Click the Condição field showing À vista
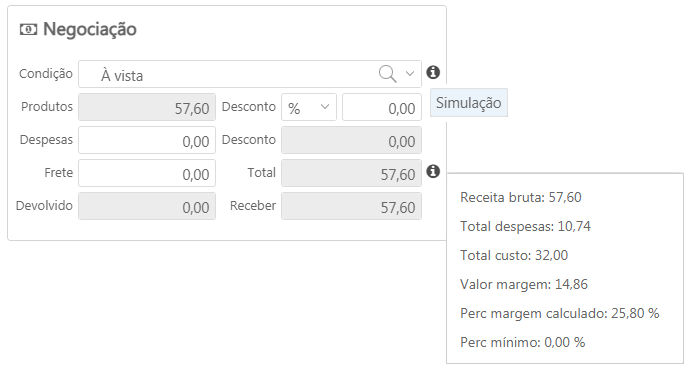 [250, 74]
